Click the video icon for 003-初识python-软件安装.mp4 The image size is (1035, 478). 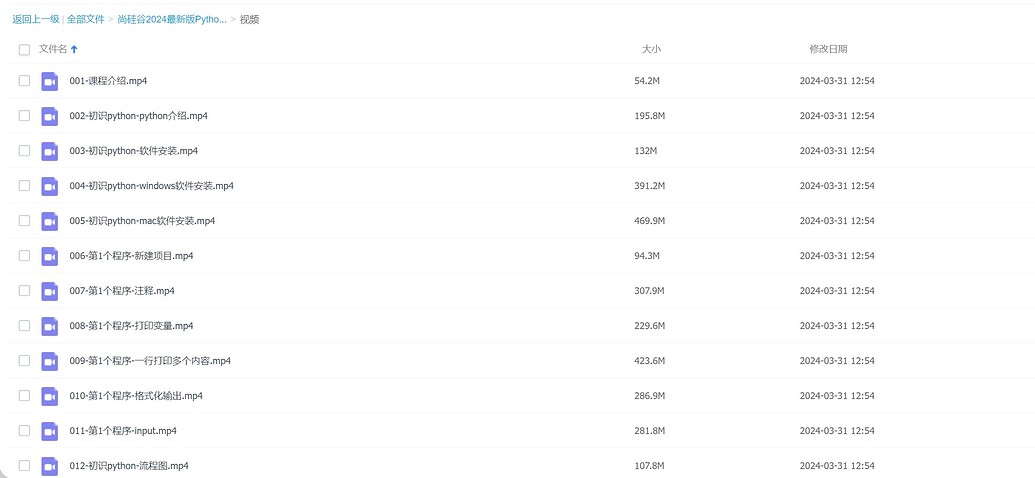coord(50,151)
